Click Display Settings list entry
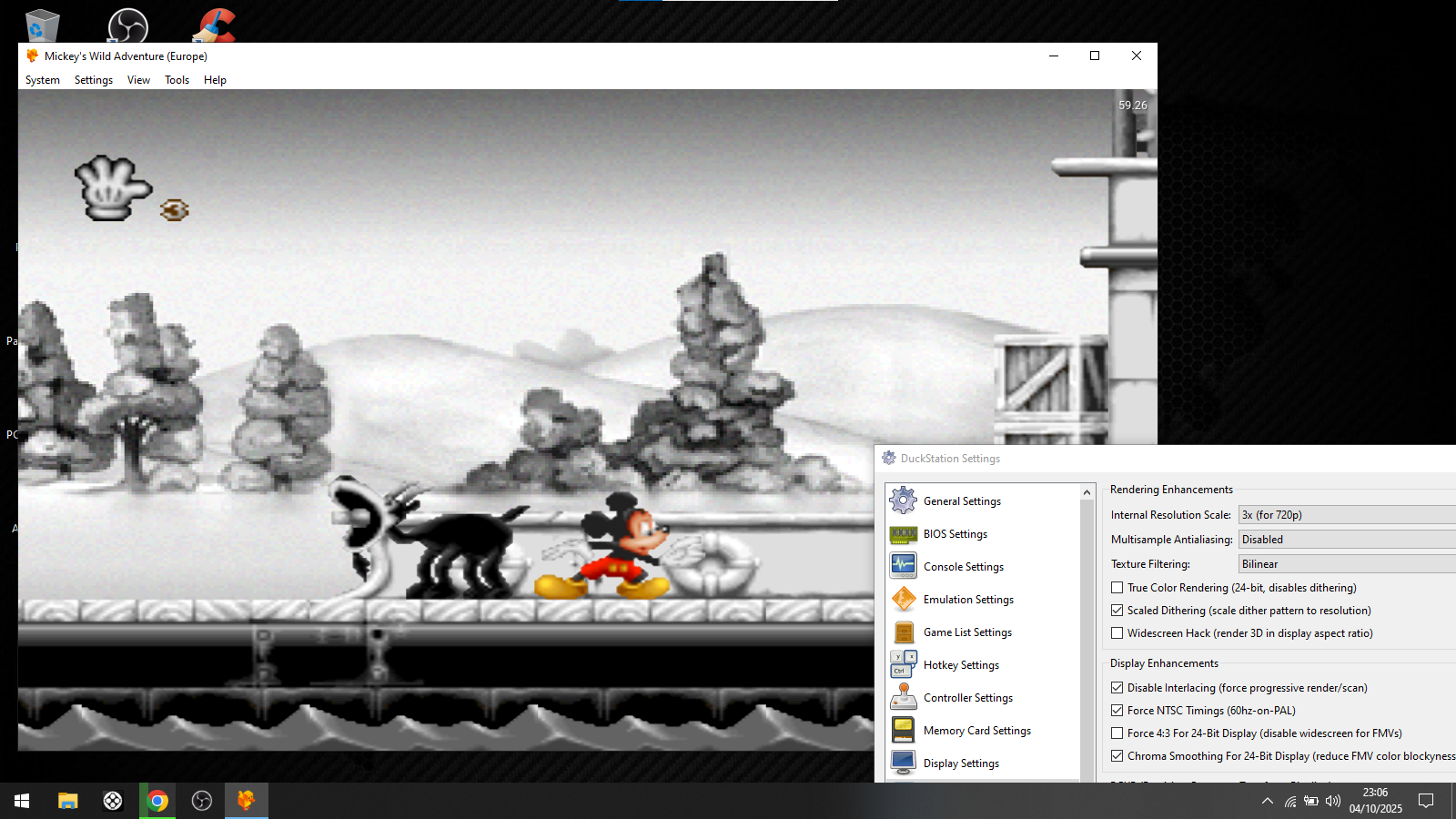The width and height of the screenshot is (1456, 819). click(x=961, y=763)
